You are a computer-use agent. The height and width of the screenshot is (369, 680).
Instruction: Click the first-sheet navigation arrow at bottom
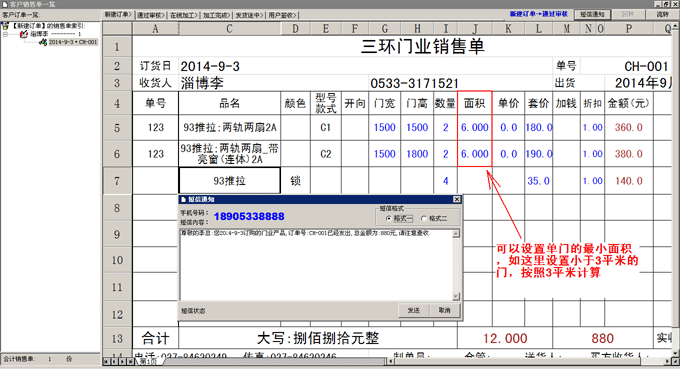click(x=107, y=361)
